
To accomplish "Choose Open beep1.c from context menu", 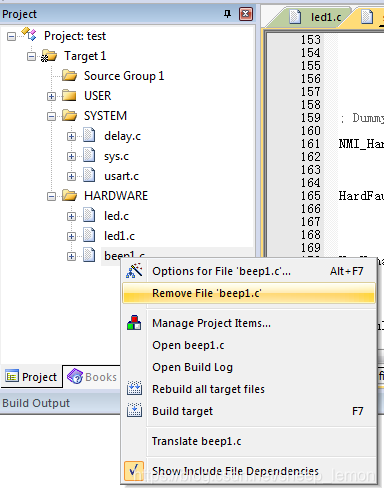I will (x=249, y=345).
